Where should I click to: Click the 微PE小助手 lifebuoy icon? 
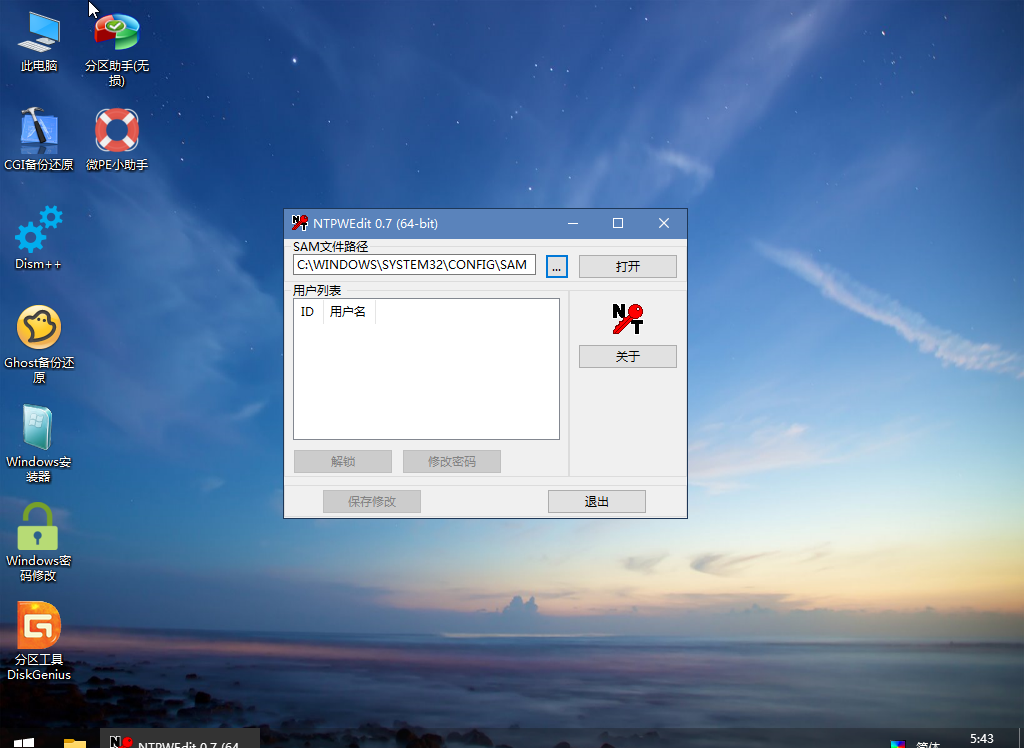click(117, 130)
